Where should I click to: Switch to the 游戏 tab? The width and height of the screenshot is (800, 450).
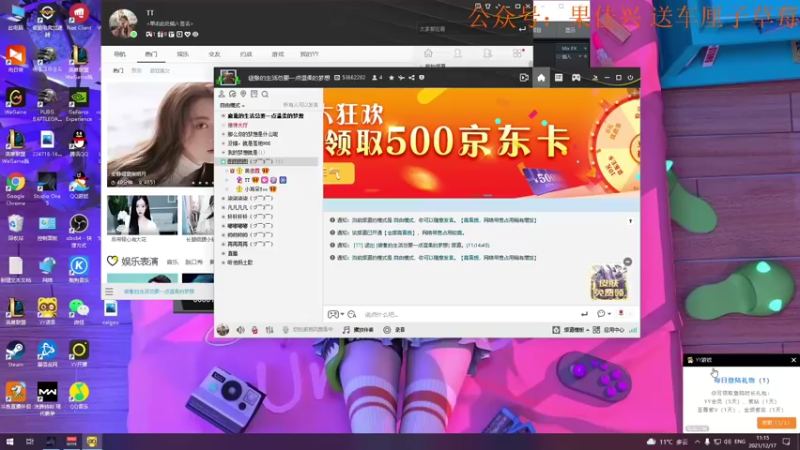tap(278, 54)
